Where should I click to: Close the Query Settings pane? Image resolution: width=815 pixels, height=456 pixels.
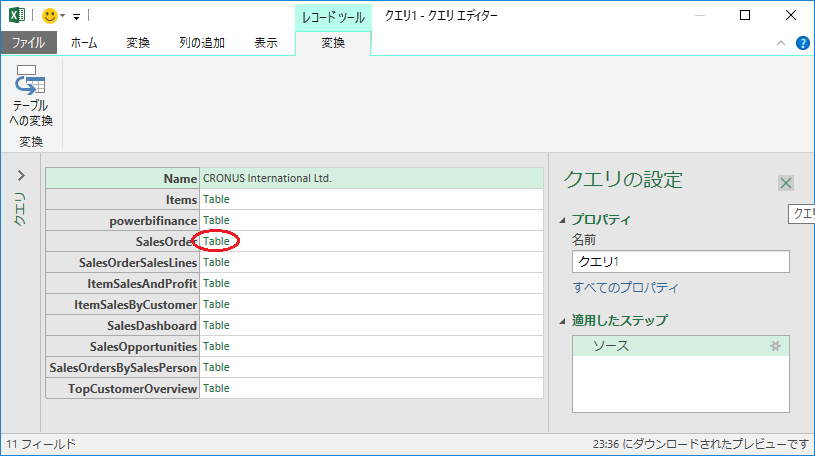[786, 183]
